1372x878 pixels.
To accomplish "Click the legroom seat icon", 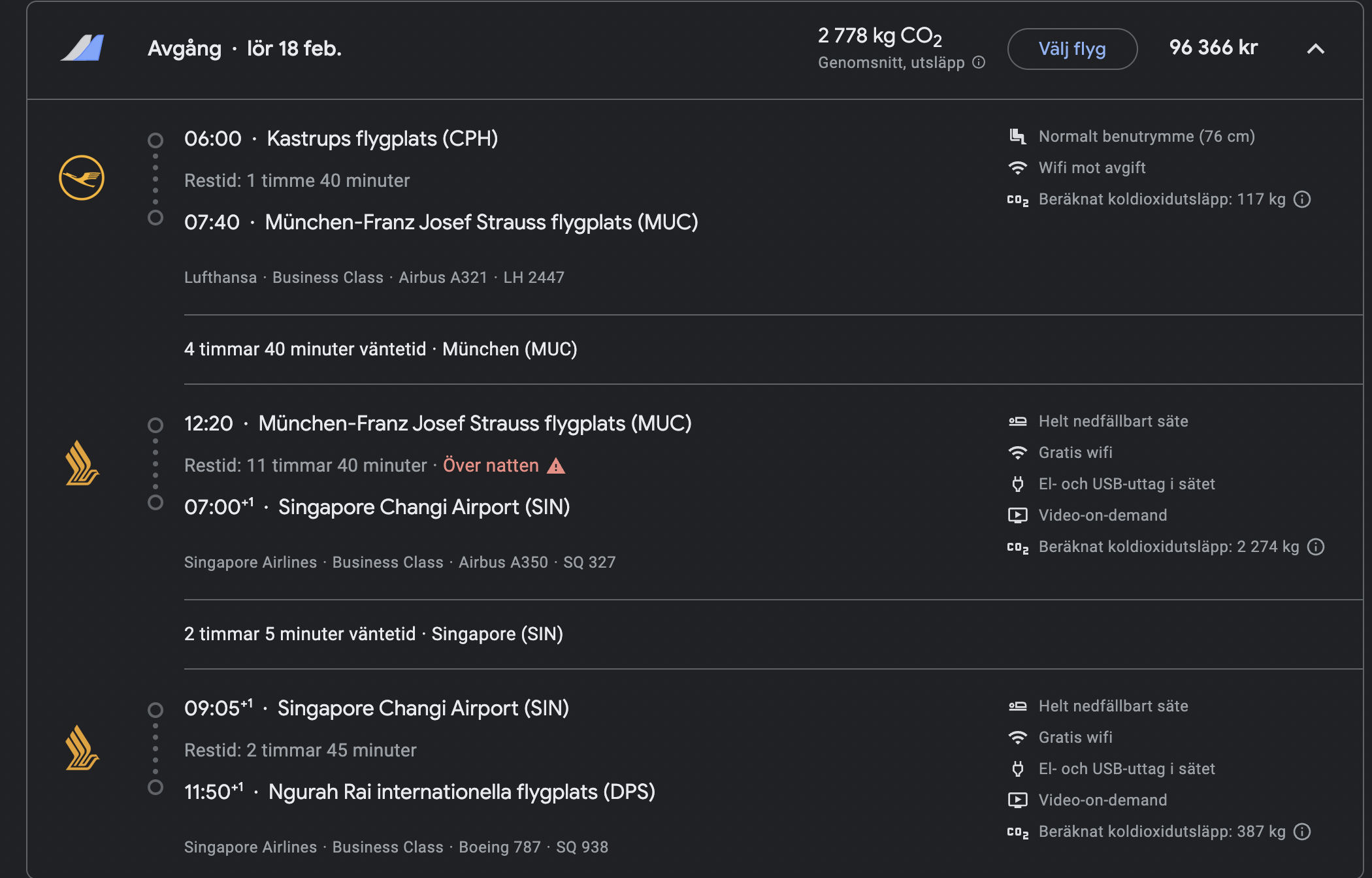I will click(x=1017, y=137).
